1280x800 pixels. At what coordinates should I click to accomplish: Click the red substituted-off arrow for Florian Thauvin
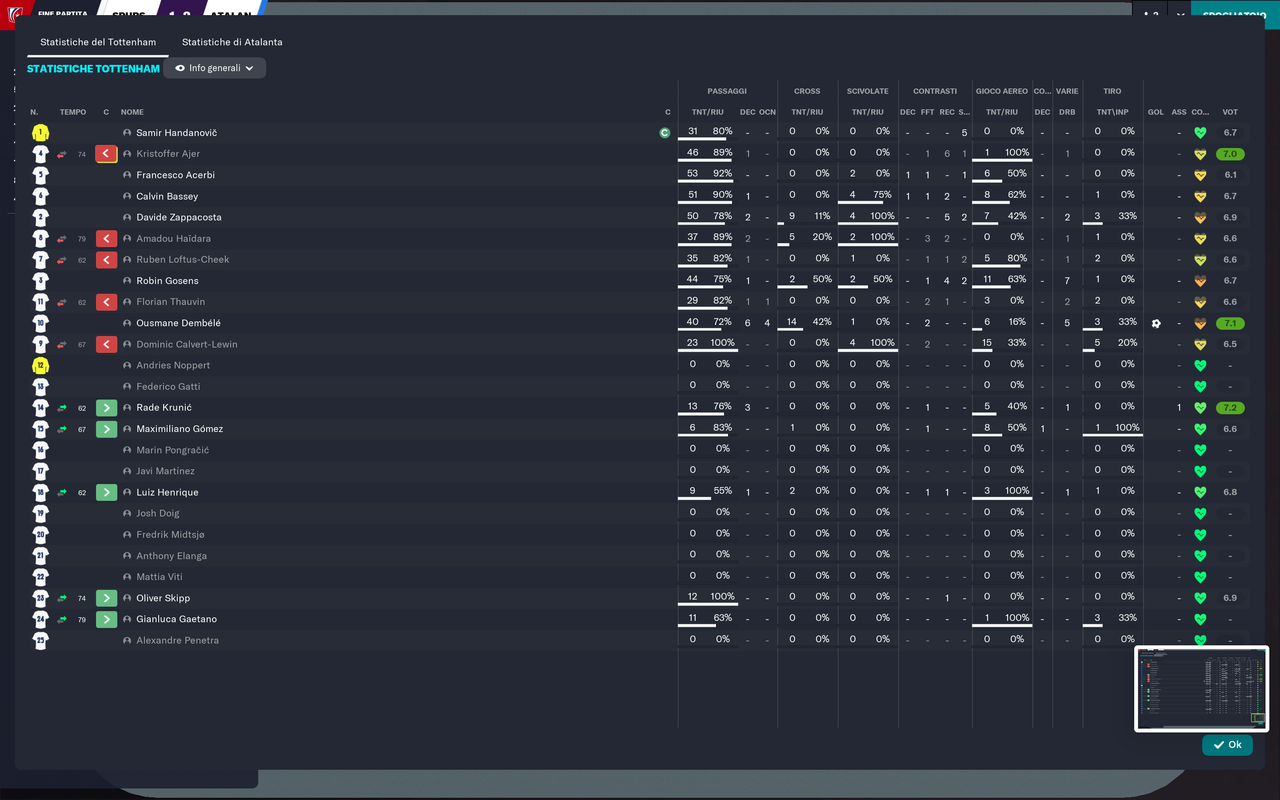(107, 302)
